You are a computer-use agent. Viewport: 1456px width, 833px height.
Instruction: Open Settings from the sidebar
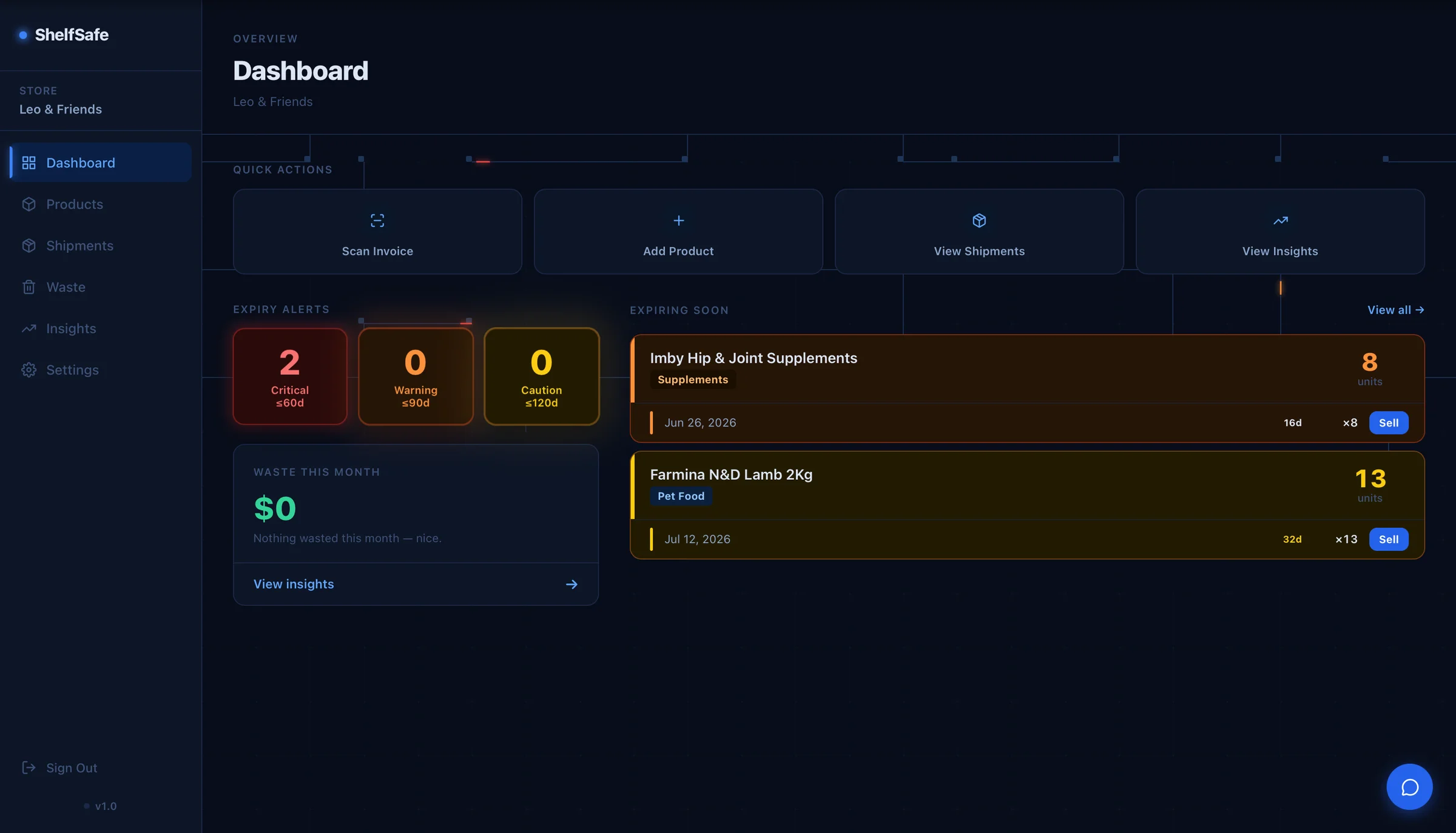click(x=101, y=370)
